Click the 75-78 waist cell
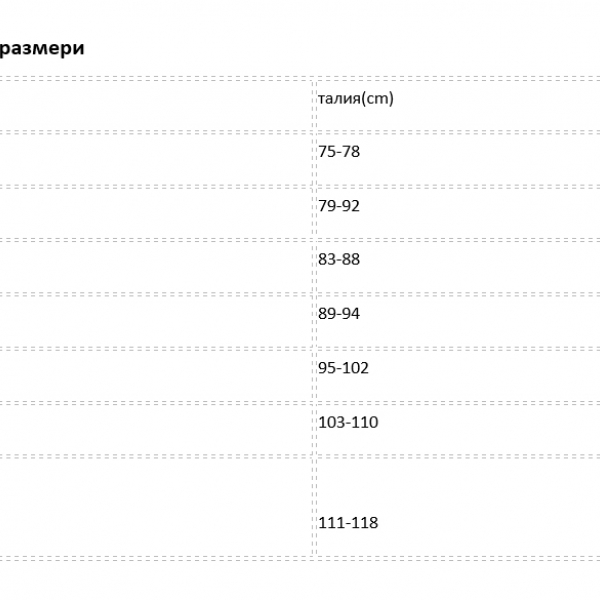The height and width of the screenshot is (600, 600). (338, 152)
